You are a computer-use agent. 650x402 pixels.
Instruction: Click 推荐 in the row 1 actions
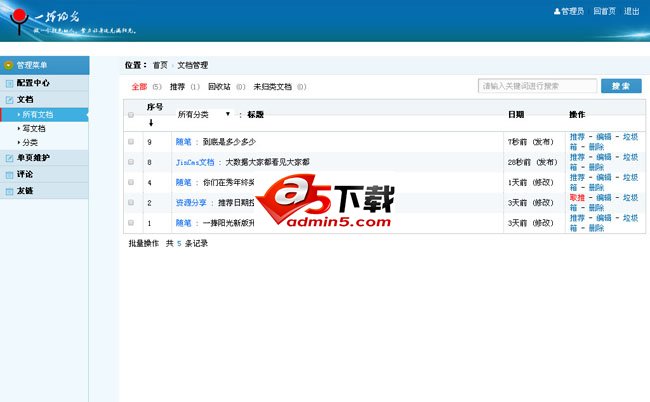point(577,218)
